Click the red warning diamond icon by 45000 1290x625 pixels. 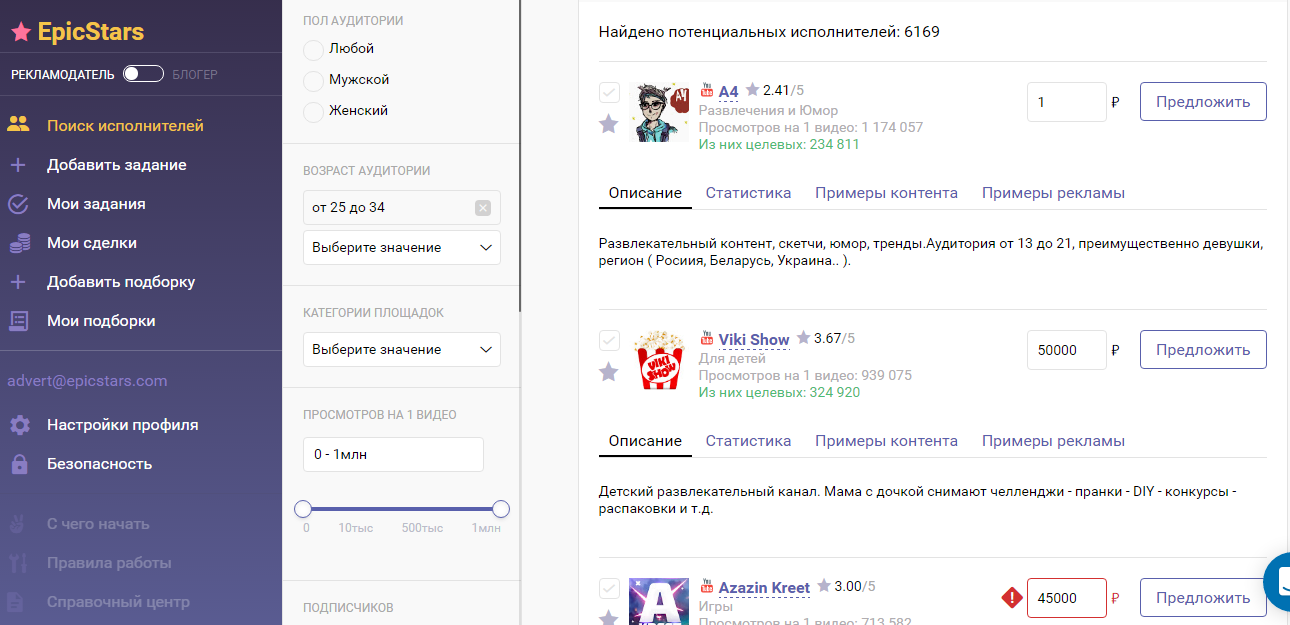[x=1012, y=598]
